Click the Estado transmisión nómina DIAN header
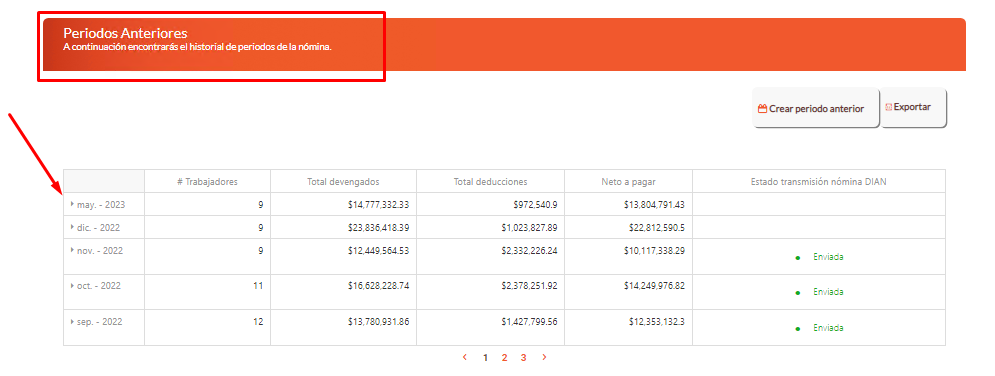Screen dimensions: 995x376 (819, 181)
